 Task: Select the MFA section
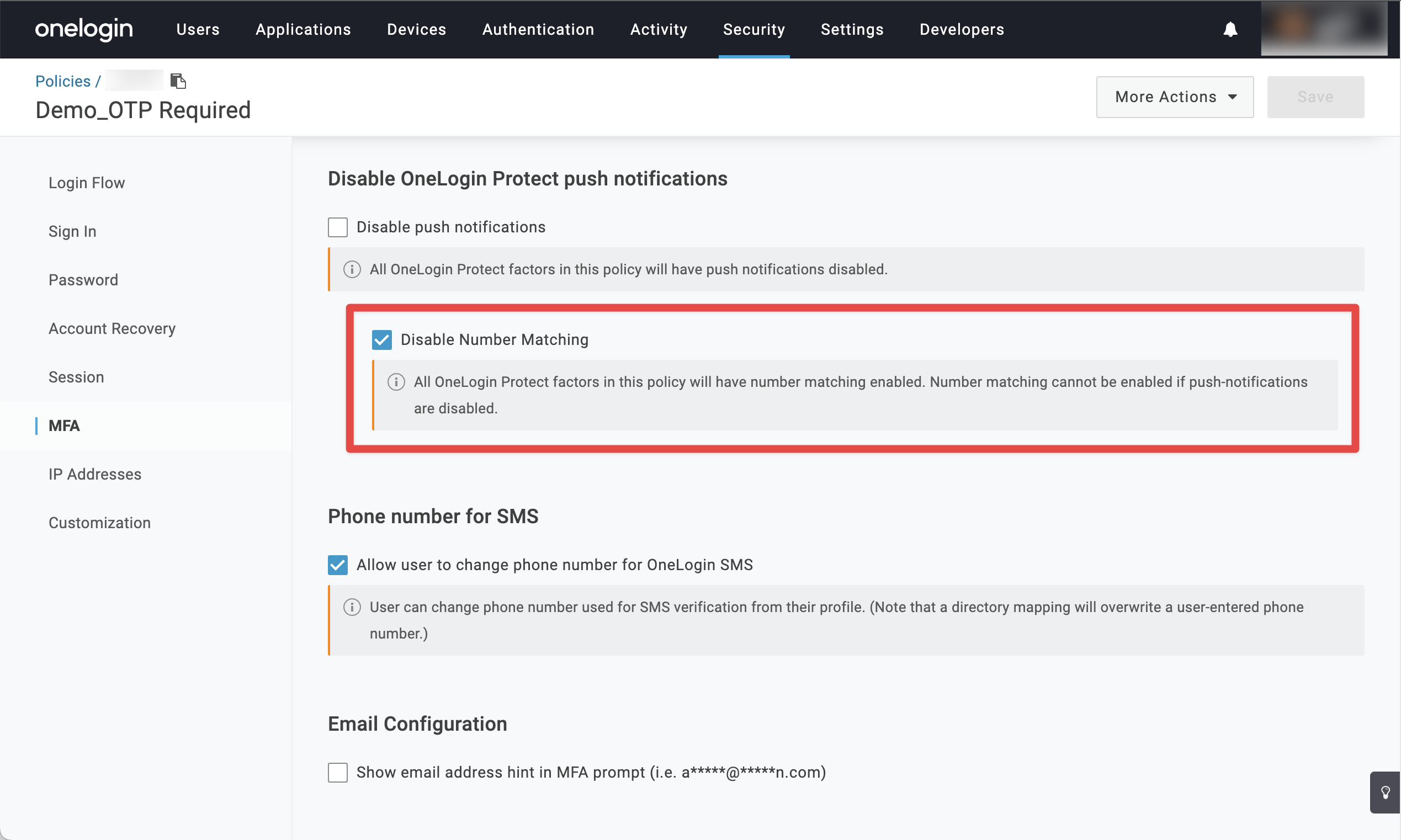(x=64, y=426)
